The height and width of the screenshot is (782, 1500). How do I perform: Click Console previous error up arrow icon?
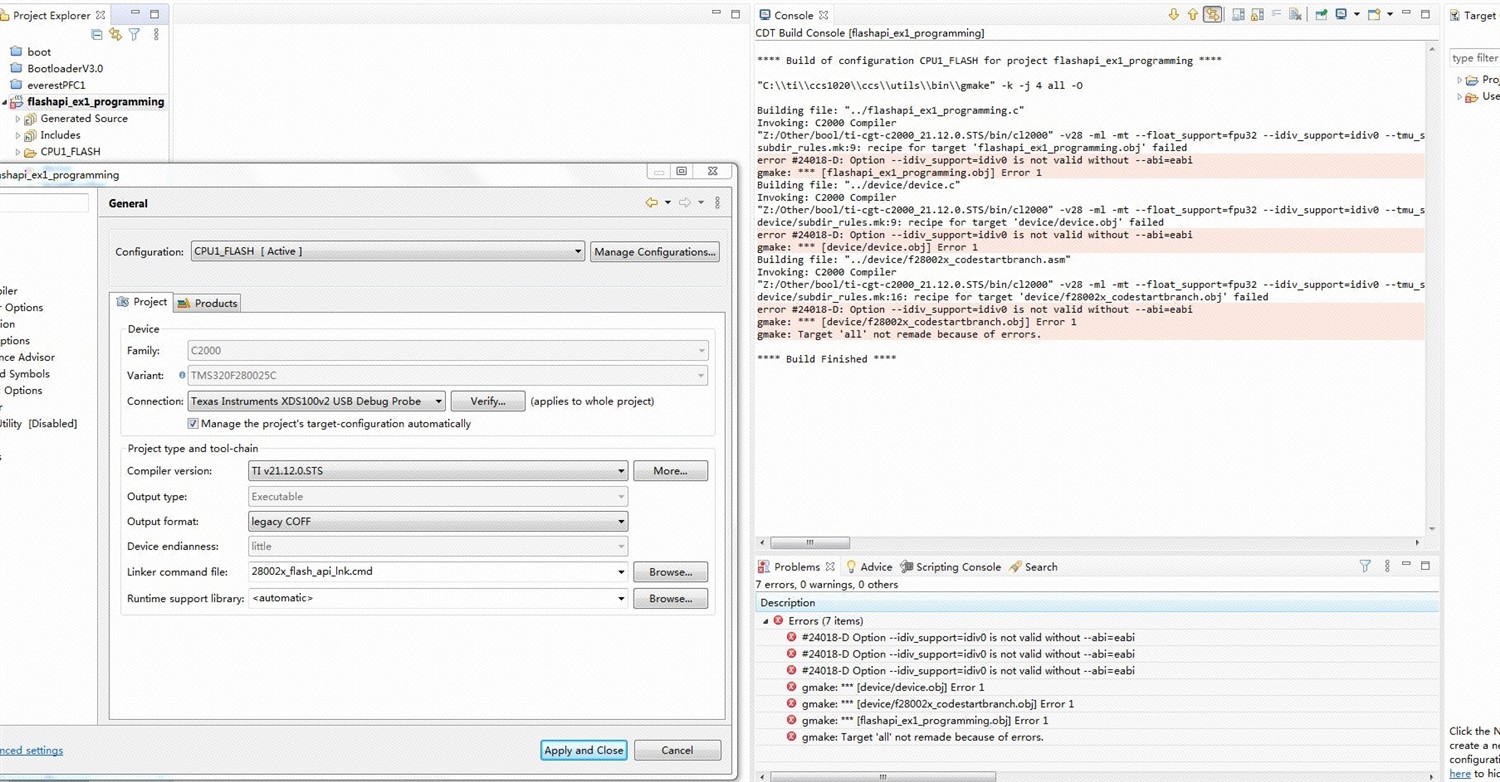pos(1193,15)
